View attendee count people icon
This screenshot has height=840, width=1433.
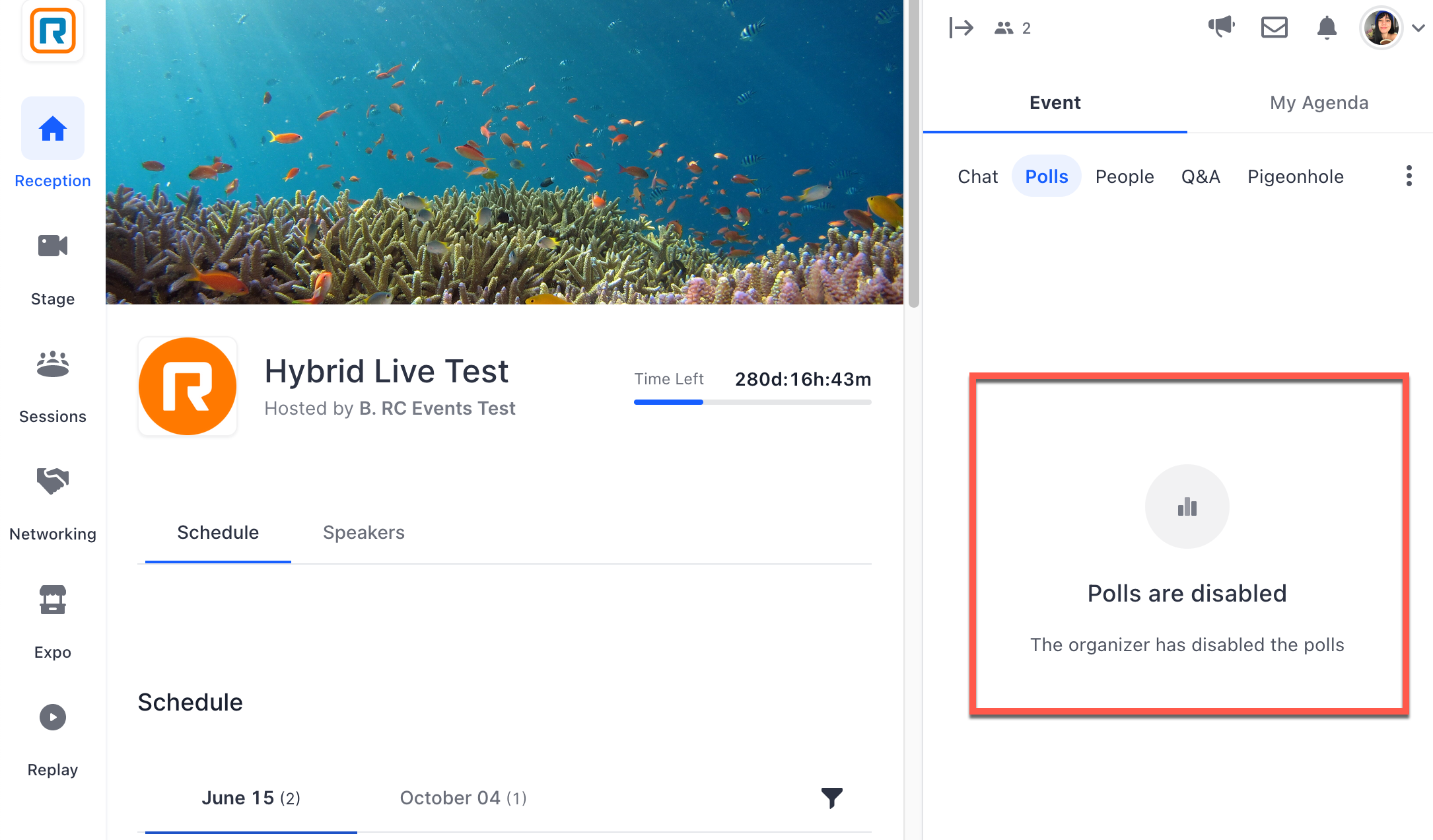click(1004, 28)
